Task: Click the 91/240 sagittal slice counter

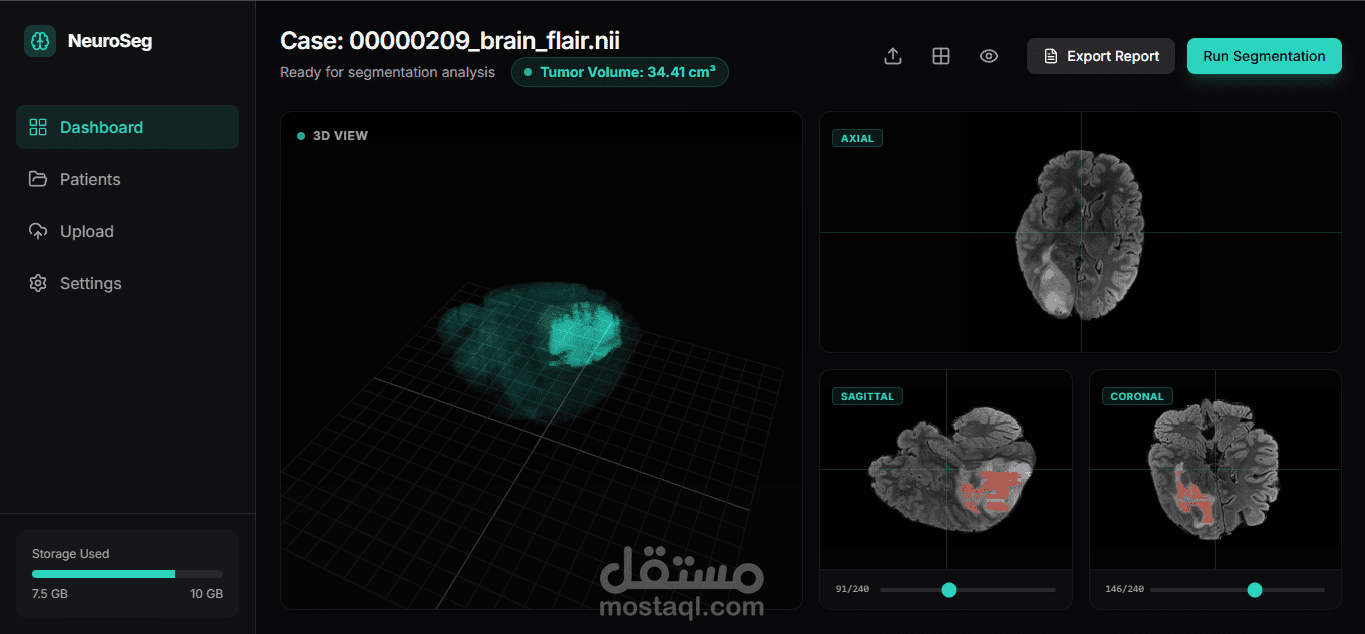Action: coord(852,590)
